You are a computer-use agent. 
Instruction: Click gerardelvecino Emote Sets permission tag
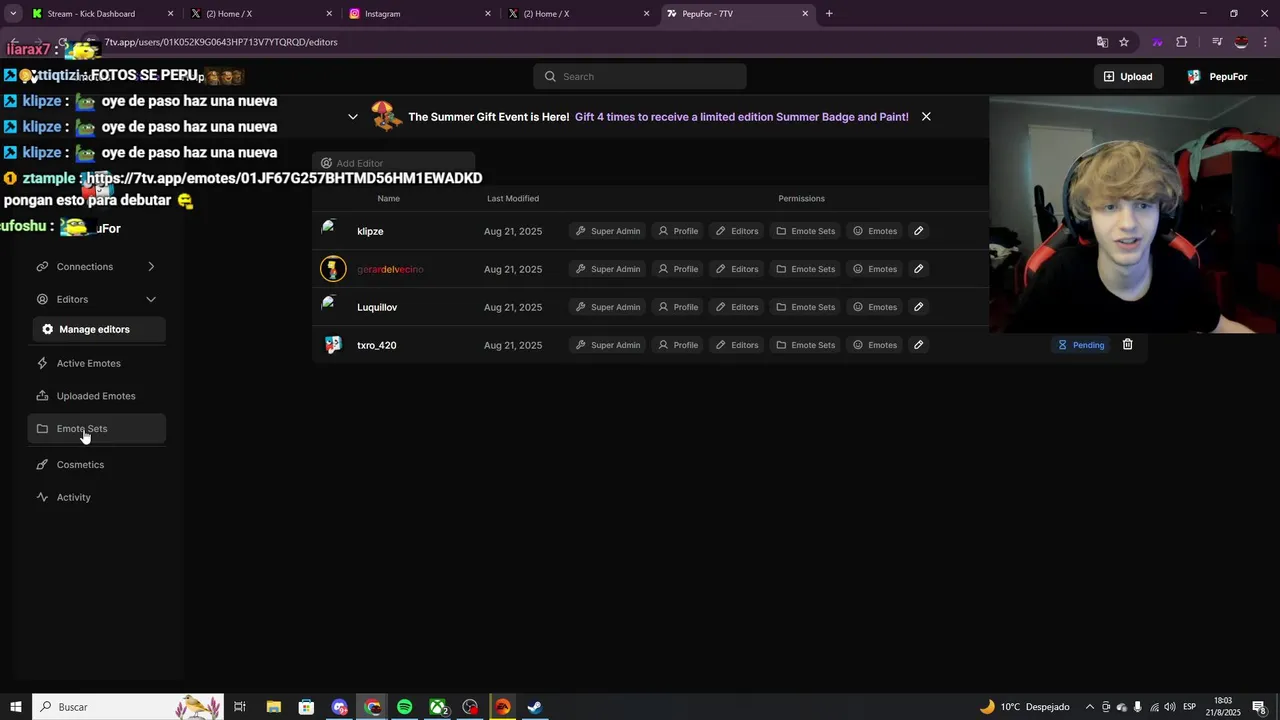[x=805, y=269]
